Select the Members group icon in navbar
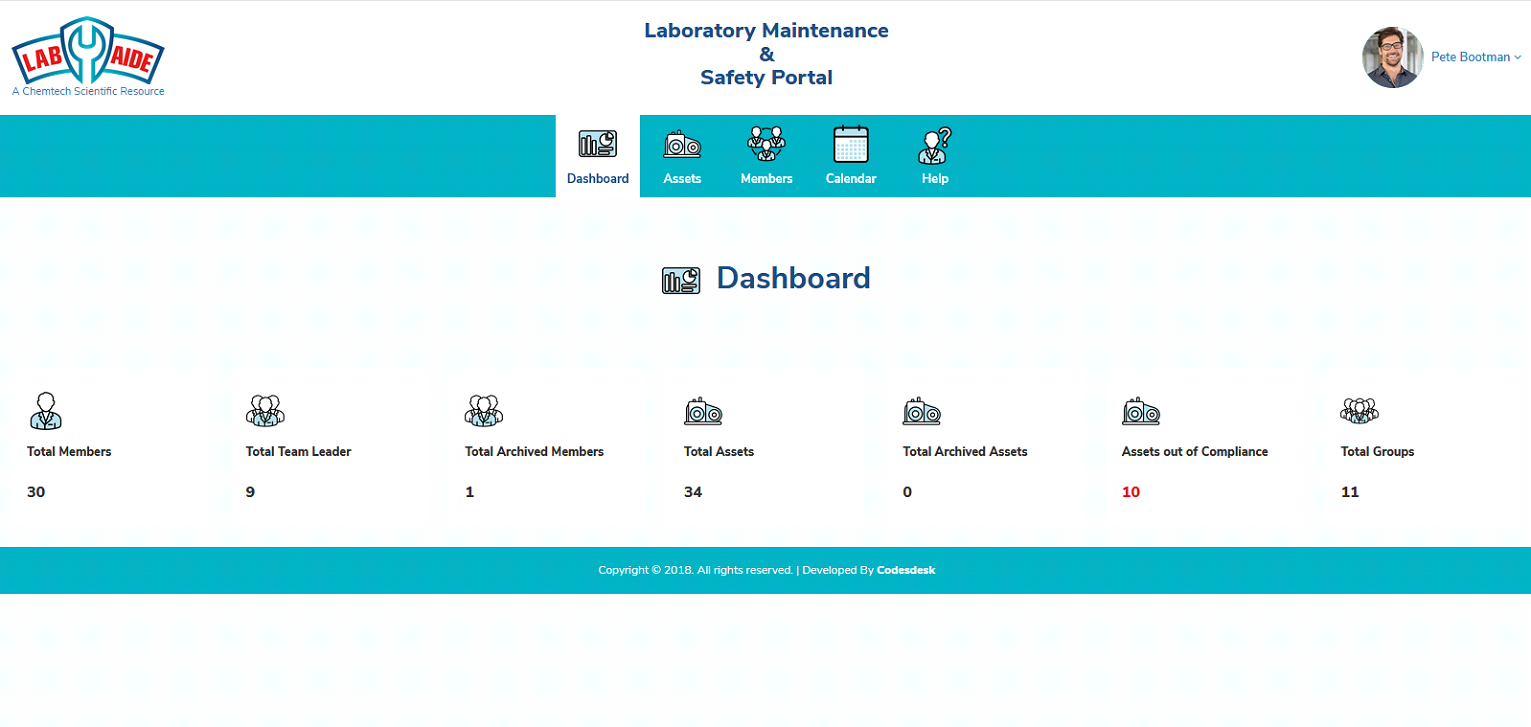 pos(766,144)
